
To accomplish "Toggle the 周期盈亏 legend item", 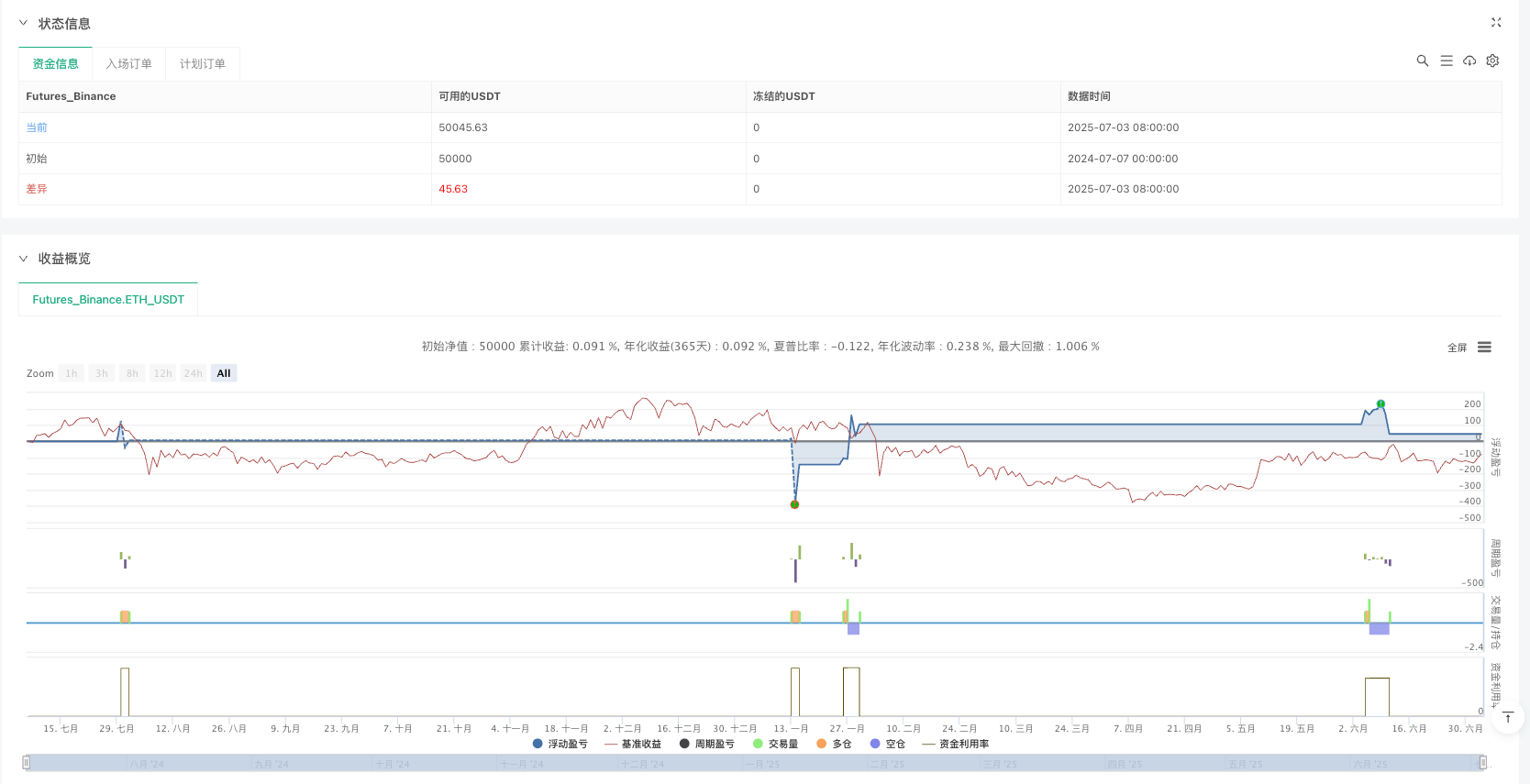I will click(707, 744).
